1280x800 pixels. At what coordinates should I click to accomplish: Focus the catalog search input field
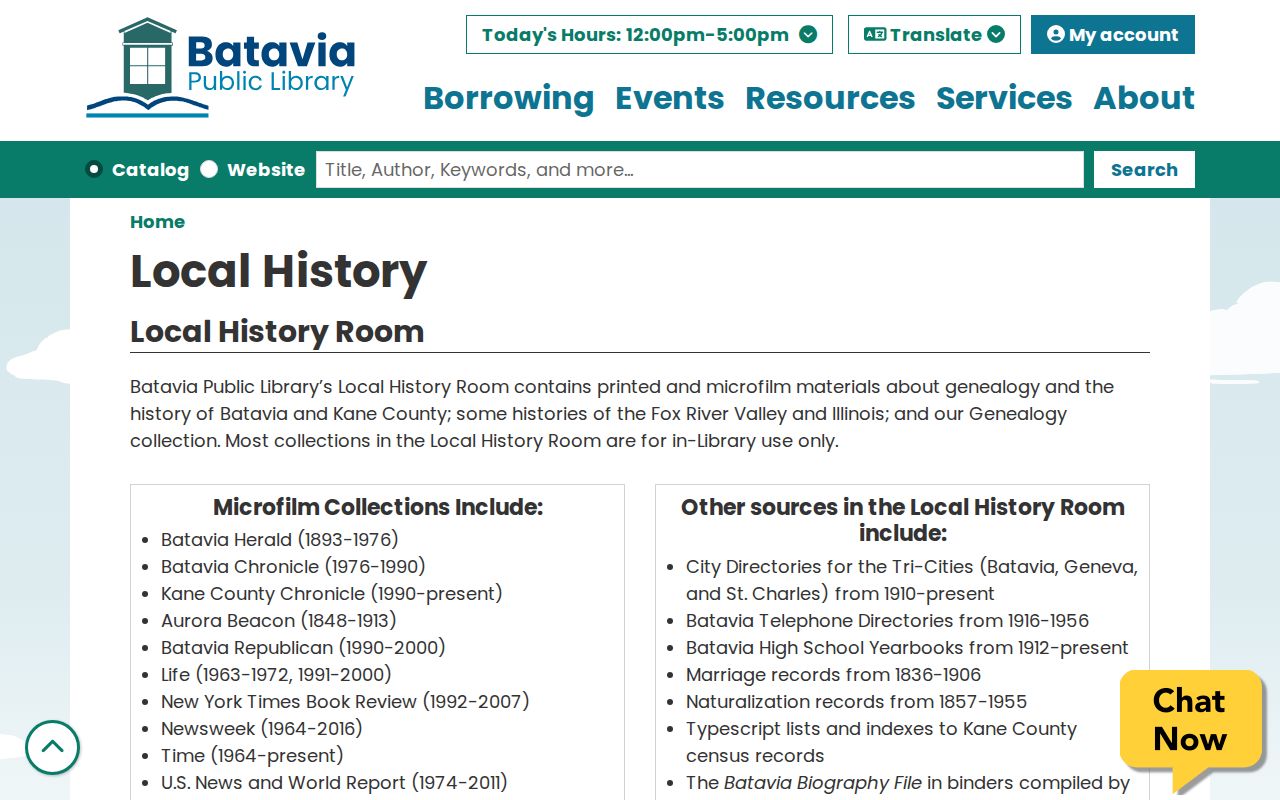click(700, 170)
